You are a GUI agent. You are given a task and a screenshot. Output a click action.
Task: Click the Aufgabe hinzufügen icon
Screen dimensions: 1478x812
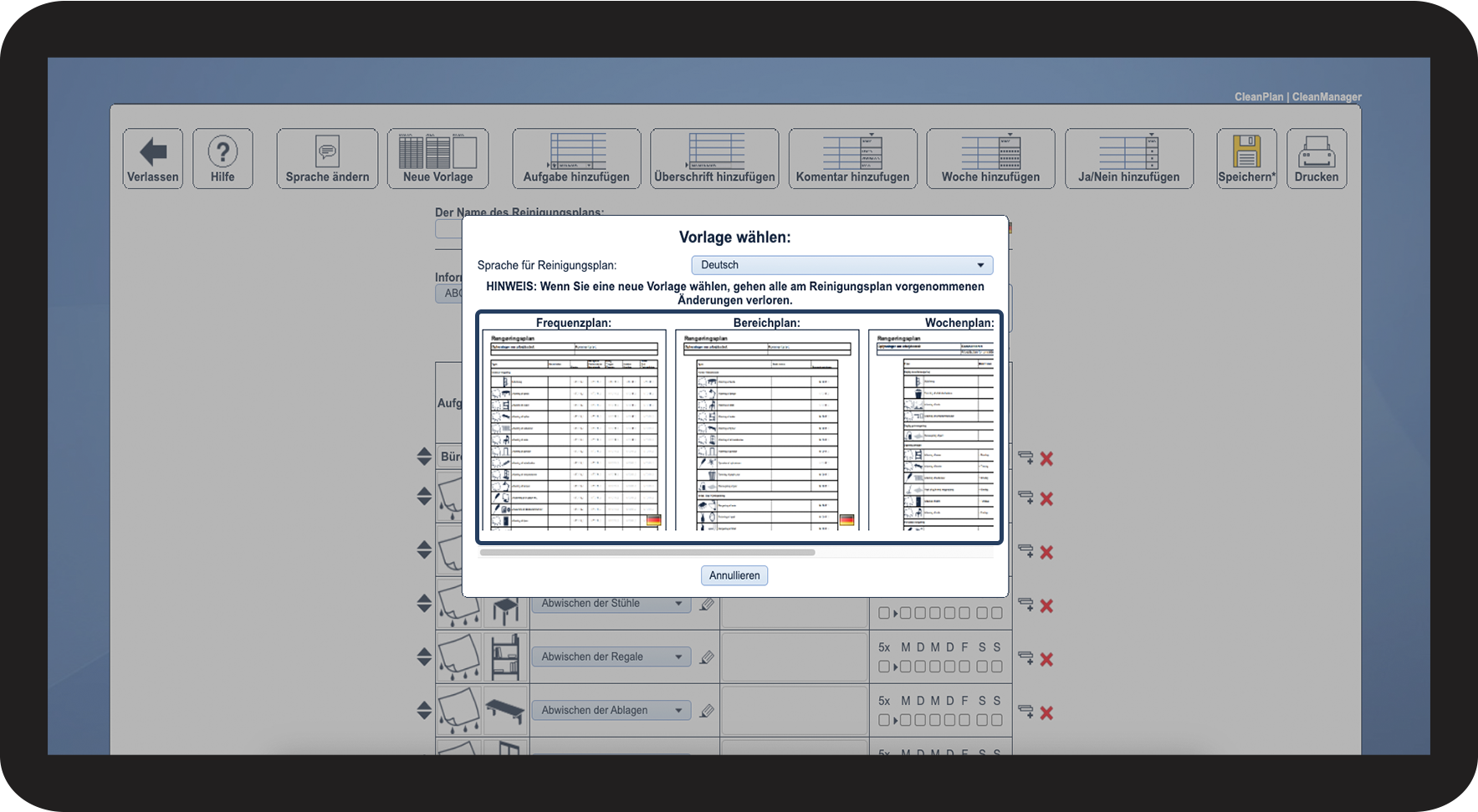point(576,151)
